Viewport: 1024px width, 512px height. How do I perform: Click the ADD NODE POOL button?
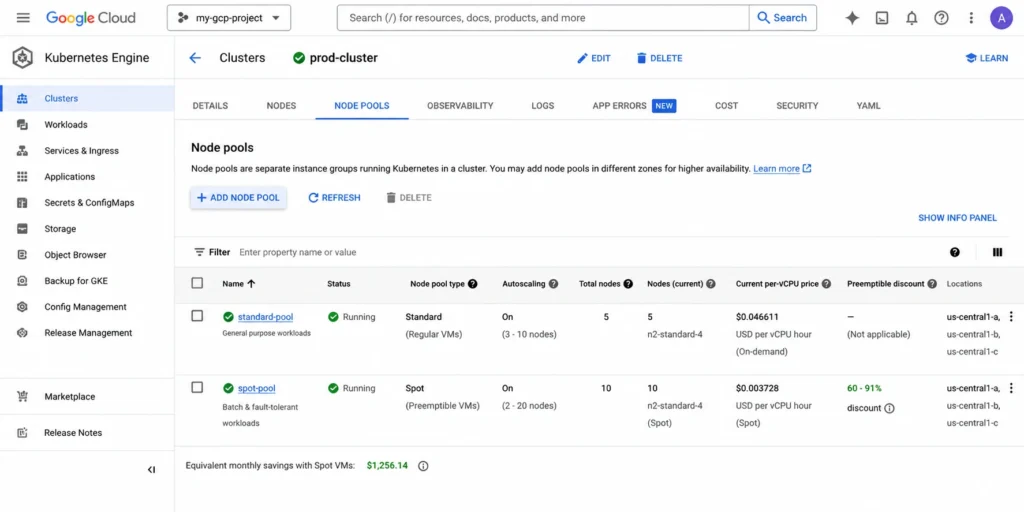tap(238, 198)
